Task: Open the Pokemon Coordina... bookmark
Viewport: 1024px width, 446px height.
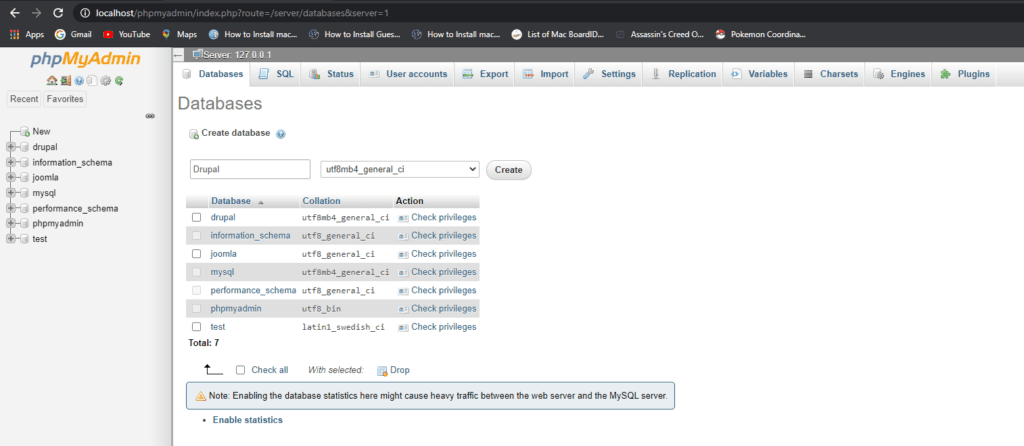Action: [760, 35]
